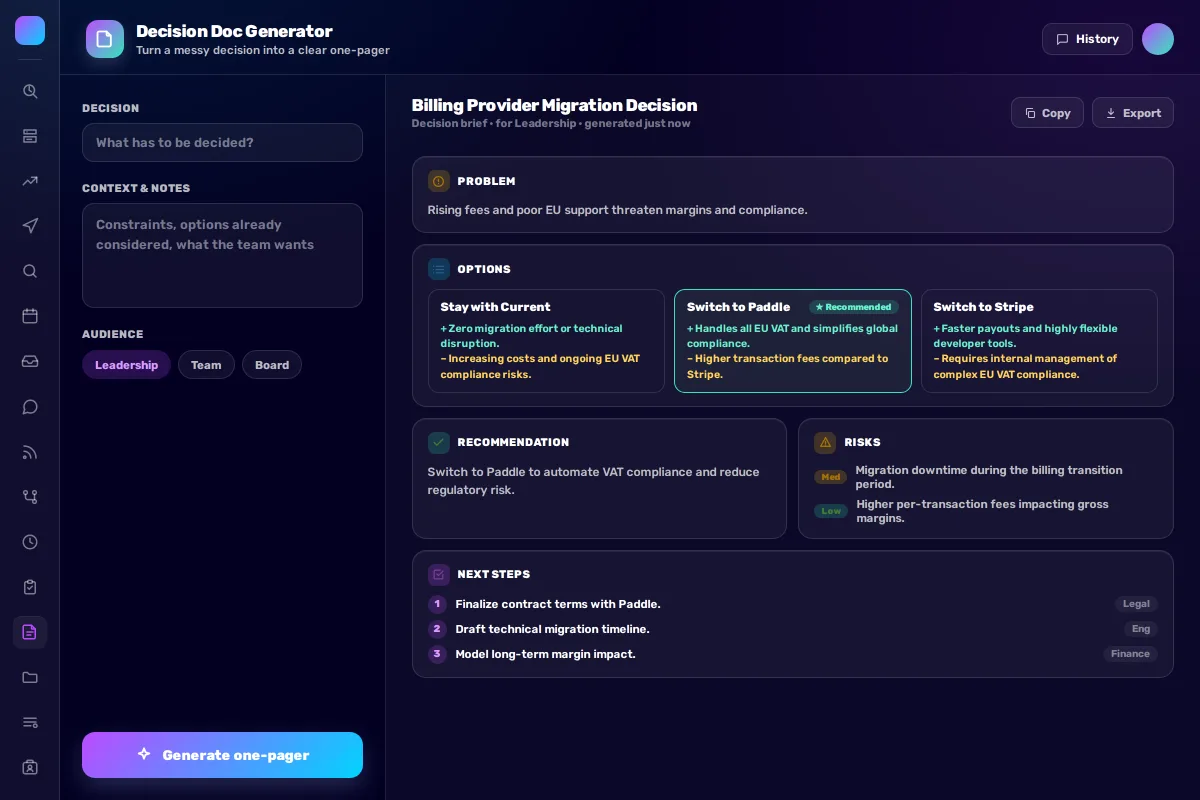Click the Problem section alert icon
This screenshot has height=800, width=1200.
[x=439, y=181]
